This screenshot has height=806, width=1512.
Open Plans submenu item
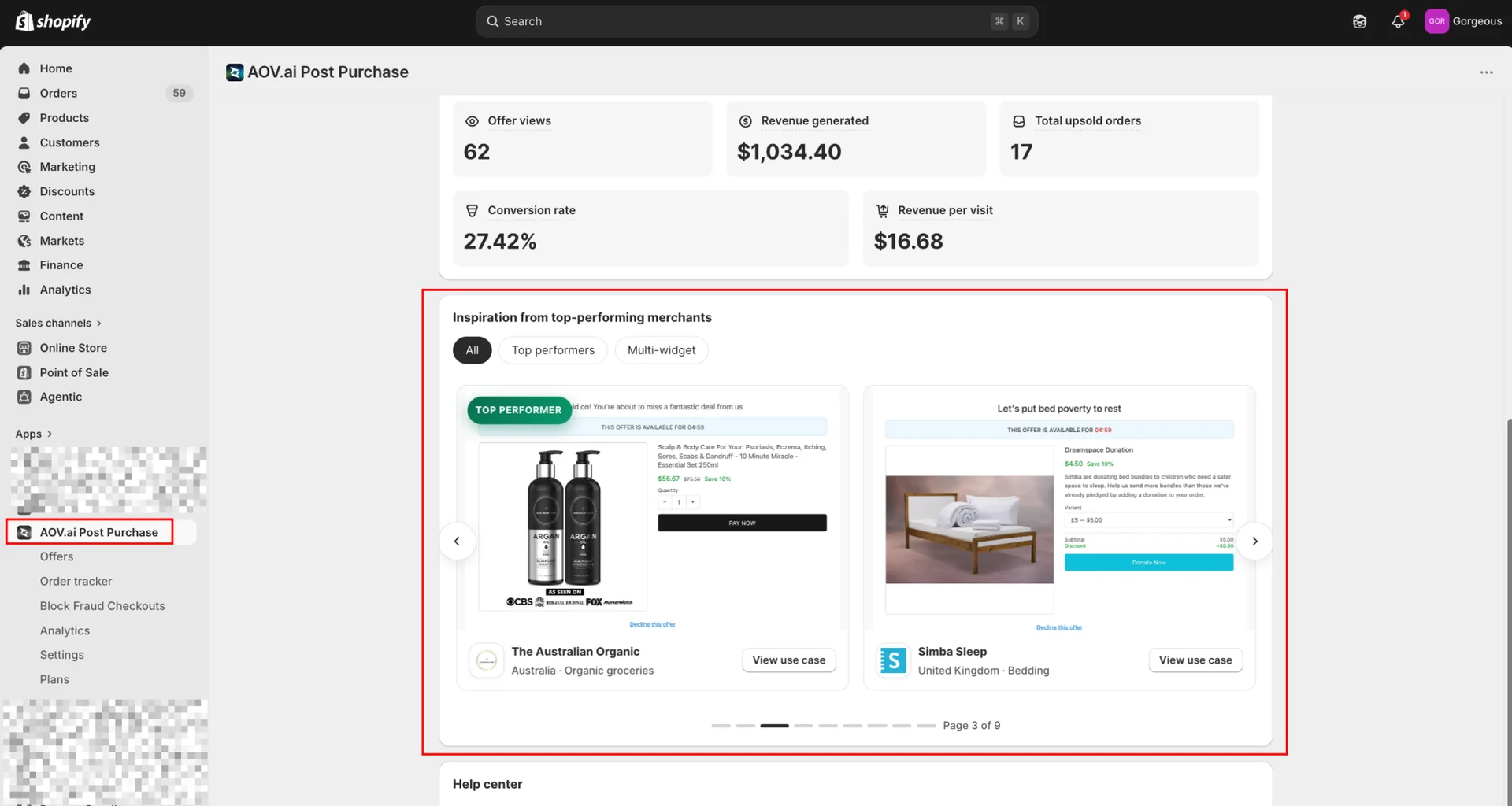54,679
